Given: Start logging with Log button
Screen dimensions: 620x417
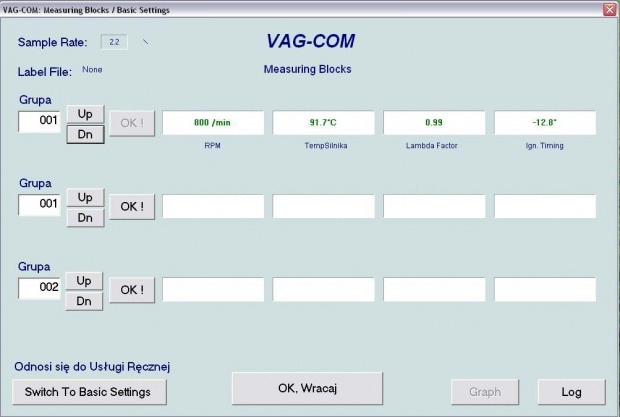Looking at the screenshot, I should point(571,392).
